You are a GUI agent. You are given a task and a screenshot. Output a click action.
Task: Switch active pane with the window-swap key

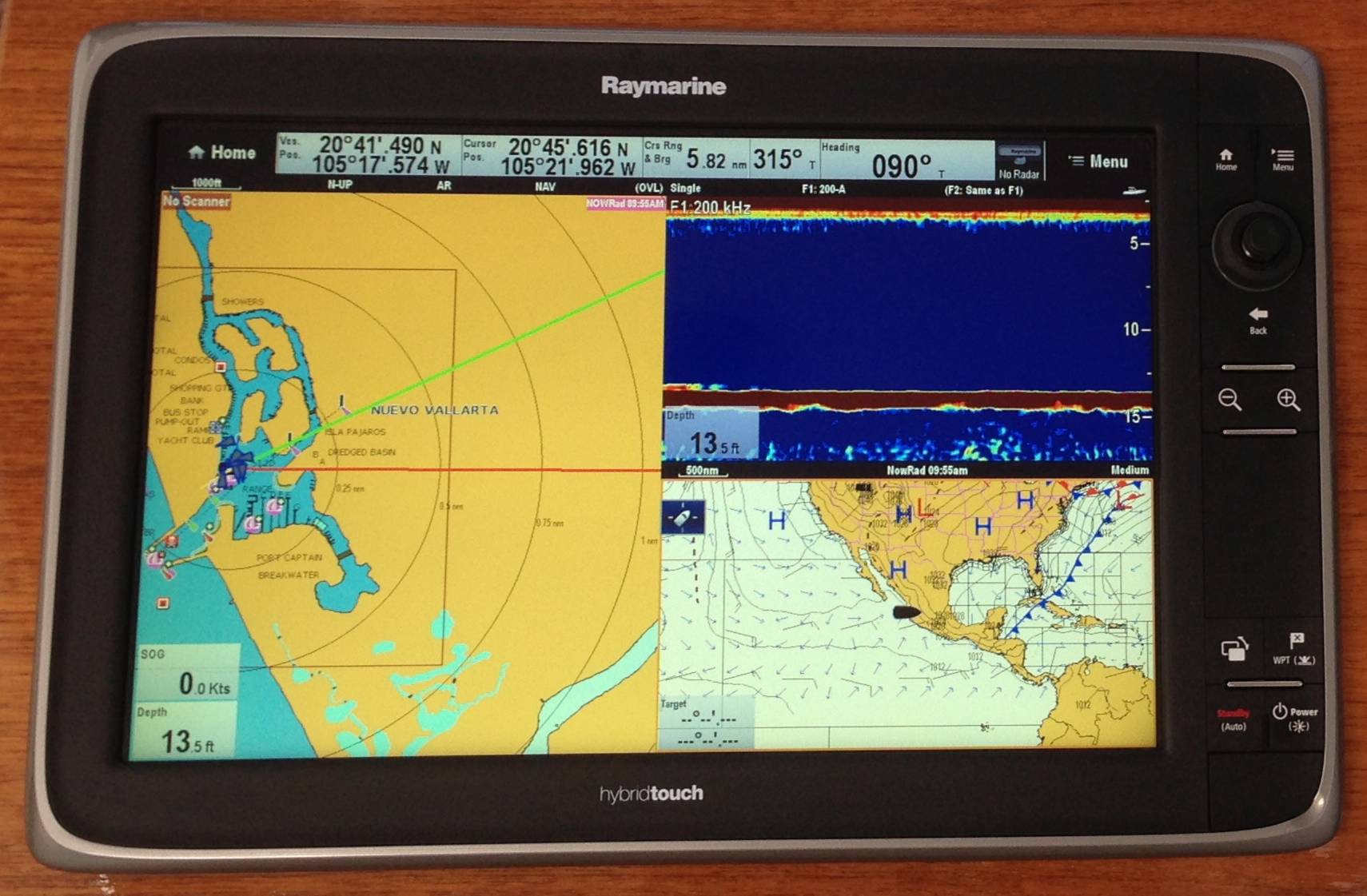[x=1234, y=649]
